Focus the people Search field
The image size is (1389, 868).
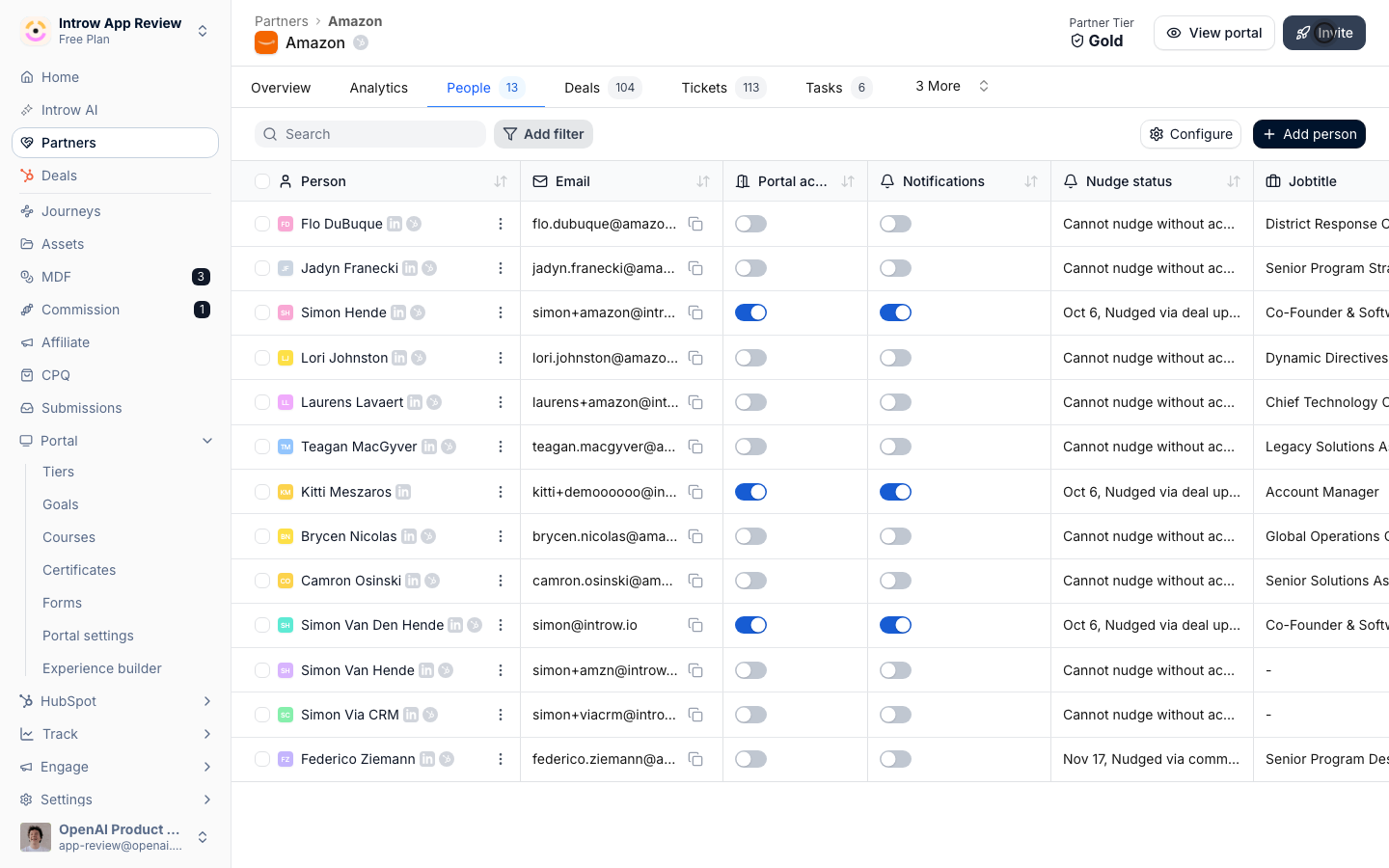(x=370, y=134)
